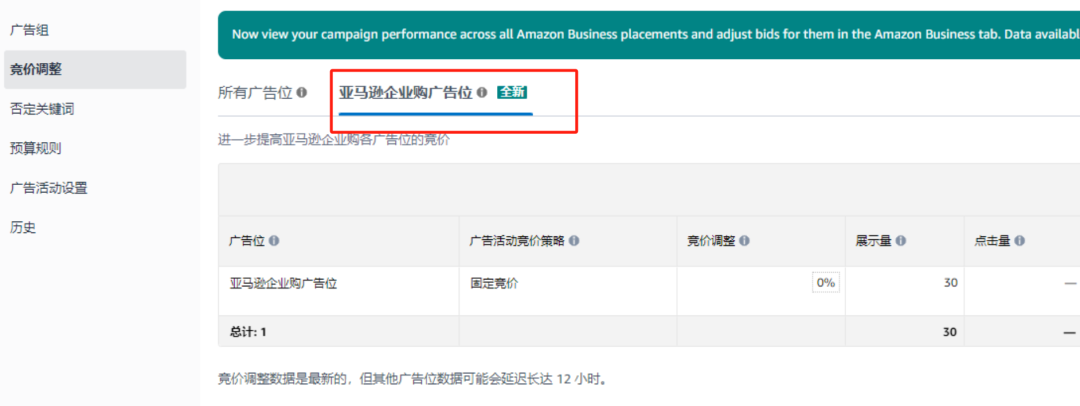Viewport: 1080px width, 406px height.
Task: Open 广告活动设置 in the sidebar
Action: [49, 188]
